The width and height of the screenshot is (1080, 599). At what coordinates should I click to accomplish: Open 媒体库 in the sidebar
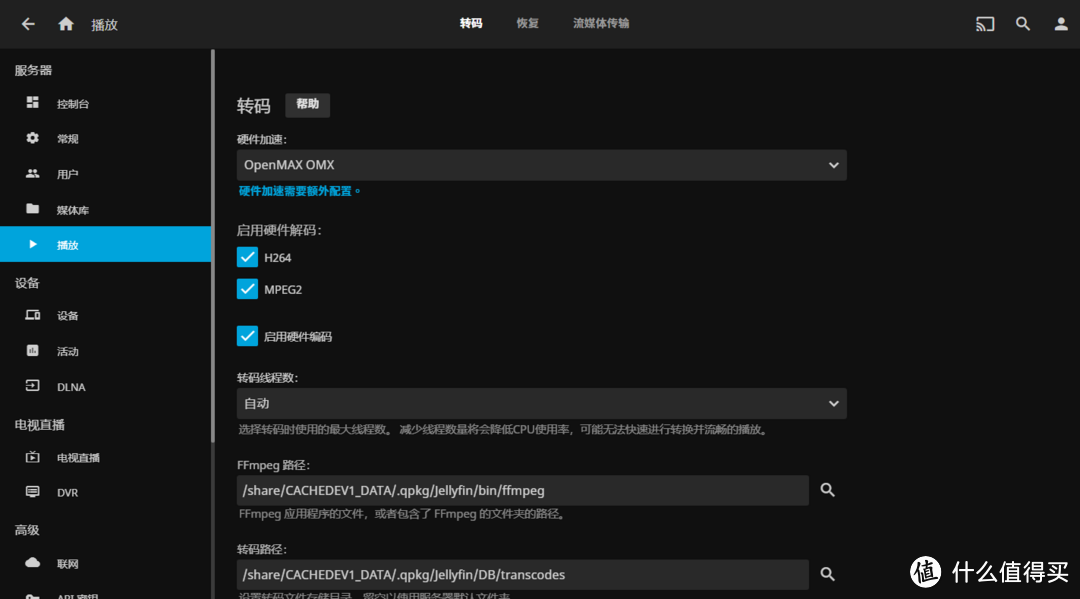pos(105,209)
